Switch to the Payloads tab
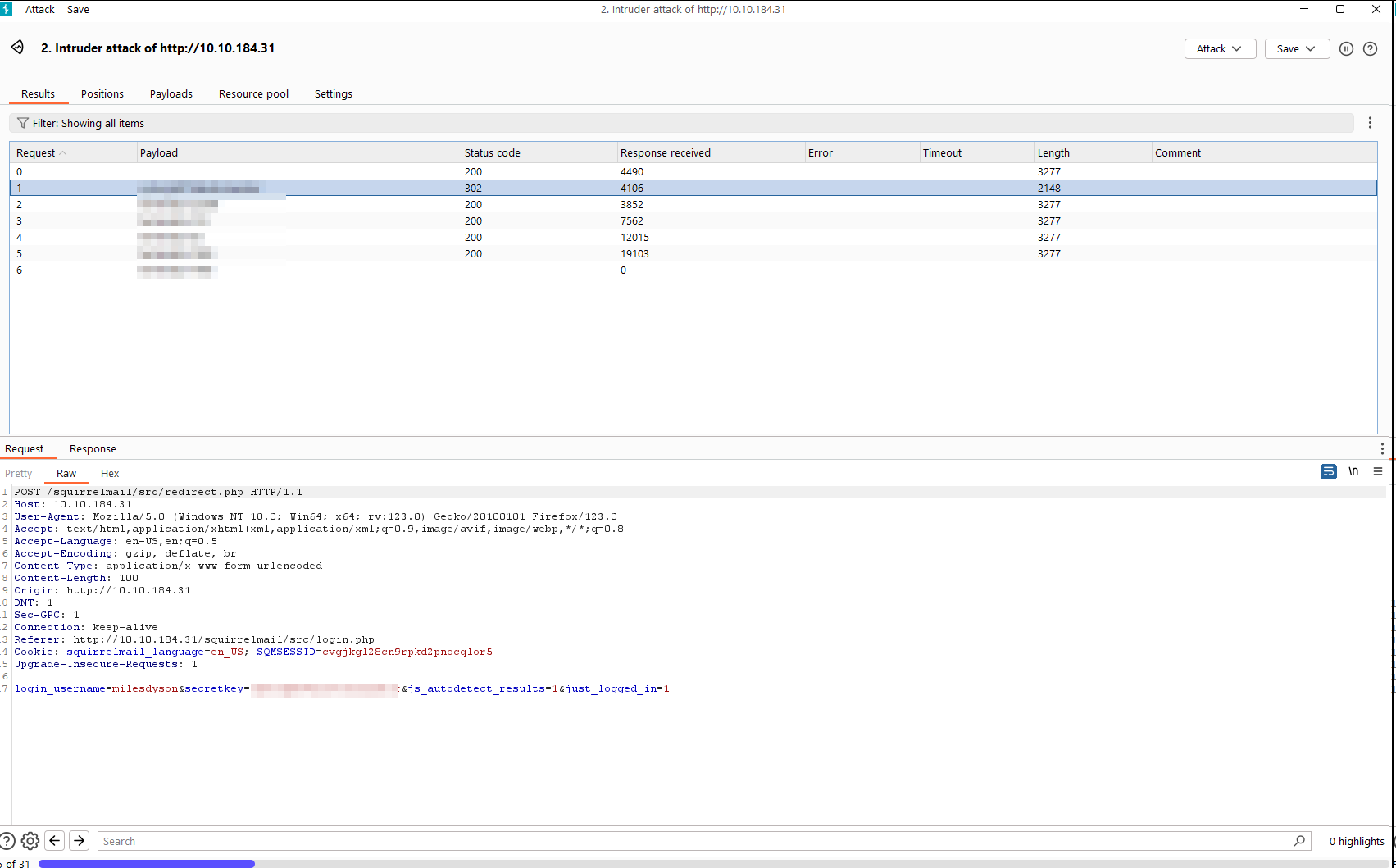 171,94
